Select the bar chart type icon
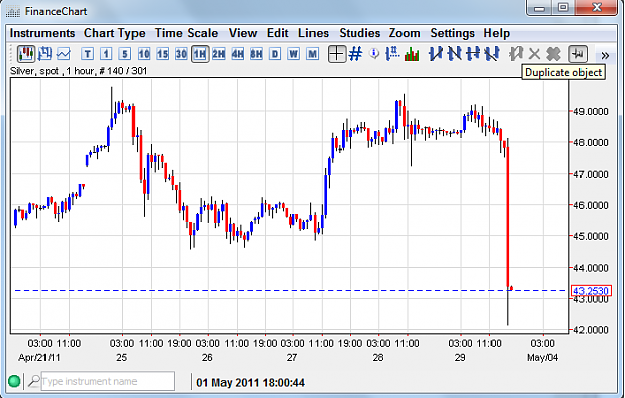This screenshot has height=398, width=625. point(45,53)
